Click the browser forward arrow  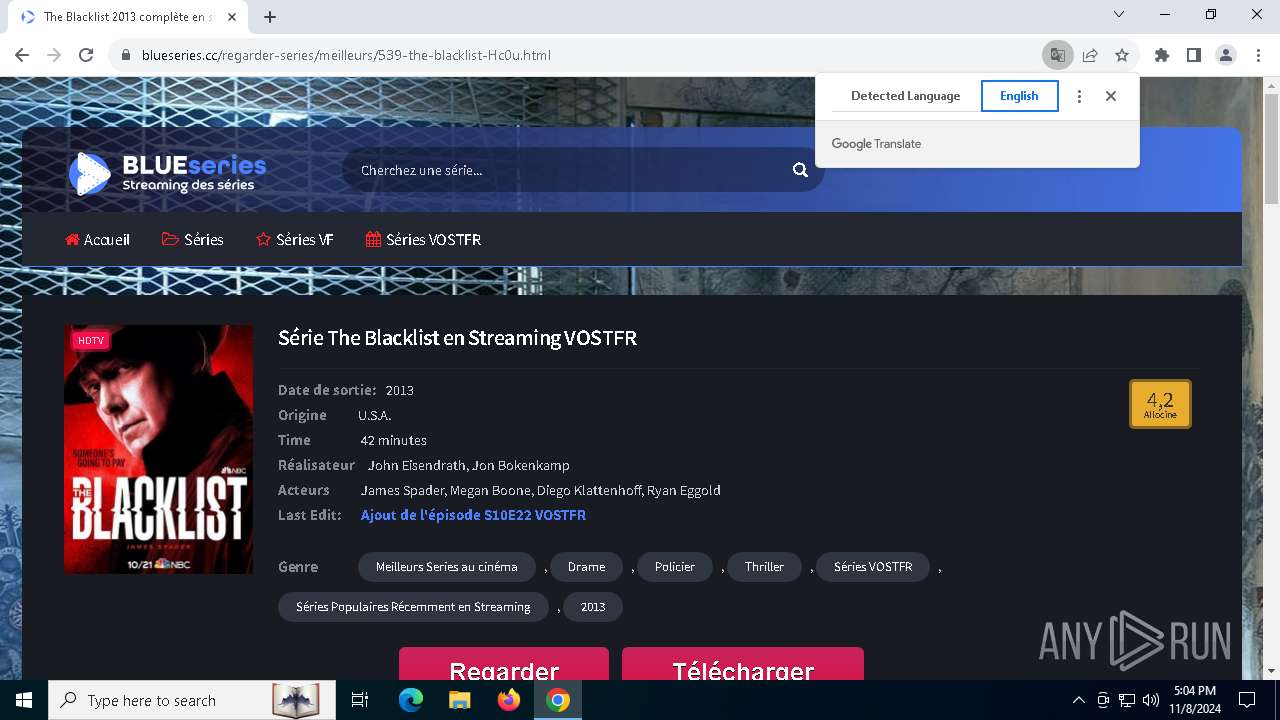(x=54, y=55)
